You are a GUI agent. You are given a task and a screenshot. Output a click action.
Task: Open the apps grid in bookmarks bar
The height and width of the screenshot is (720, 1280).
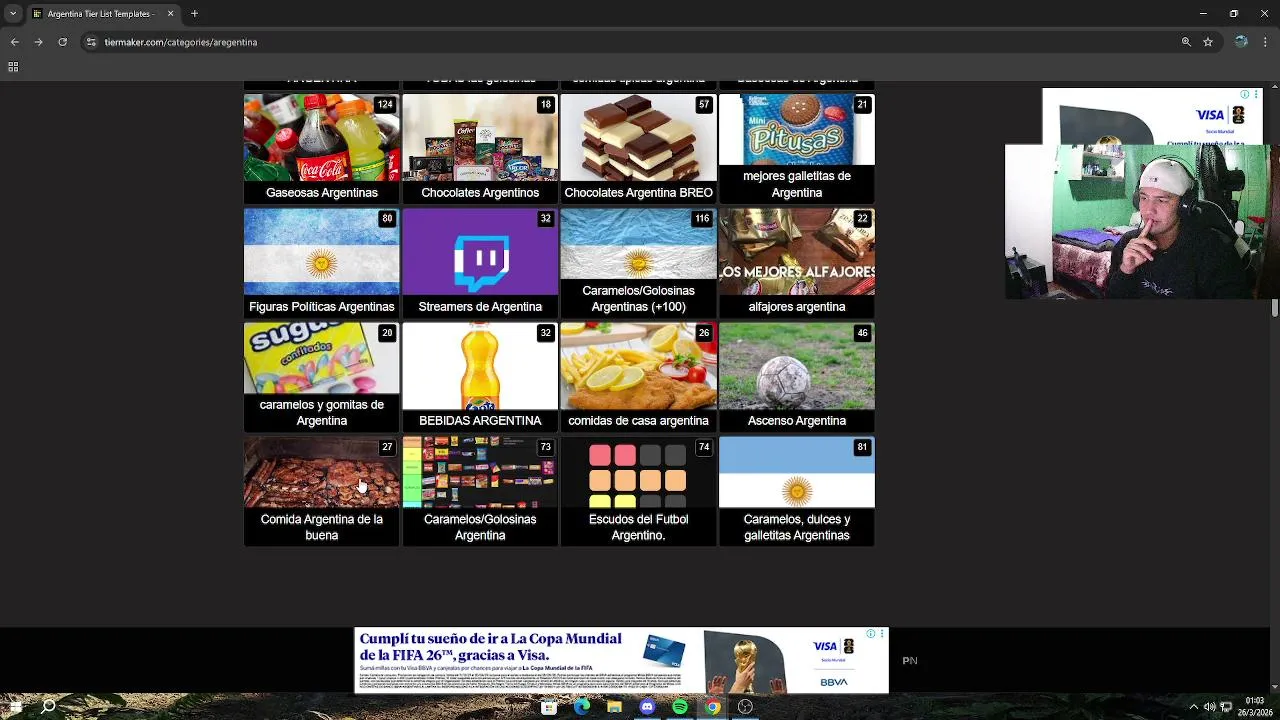pyautogui.click(x=13, y=67)
